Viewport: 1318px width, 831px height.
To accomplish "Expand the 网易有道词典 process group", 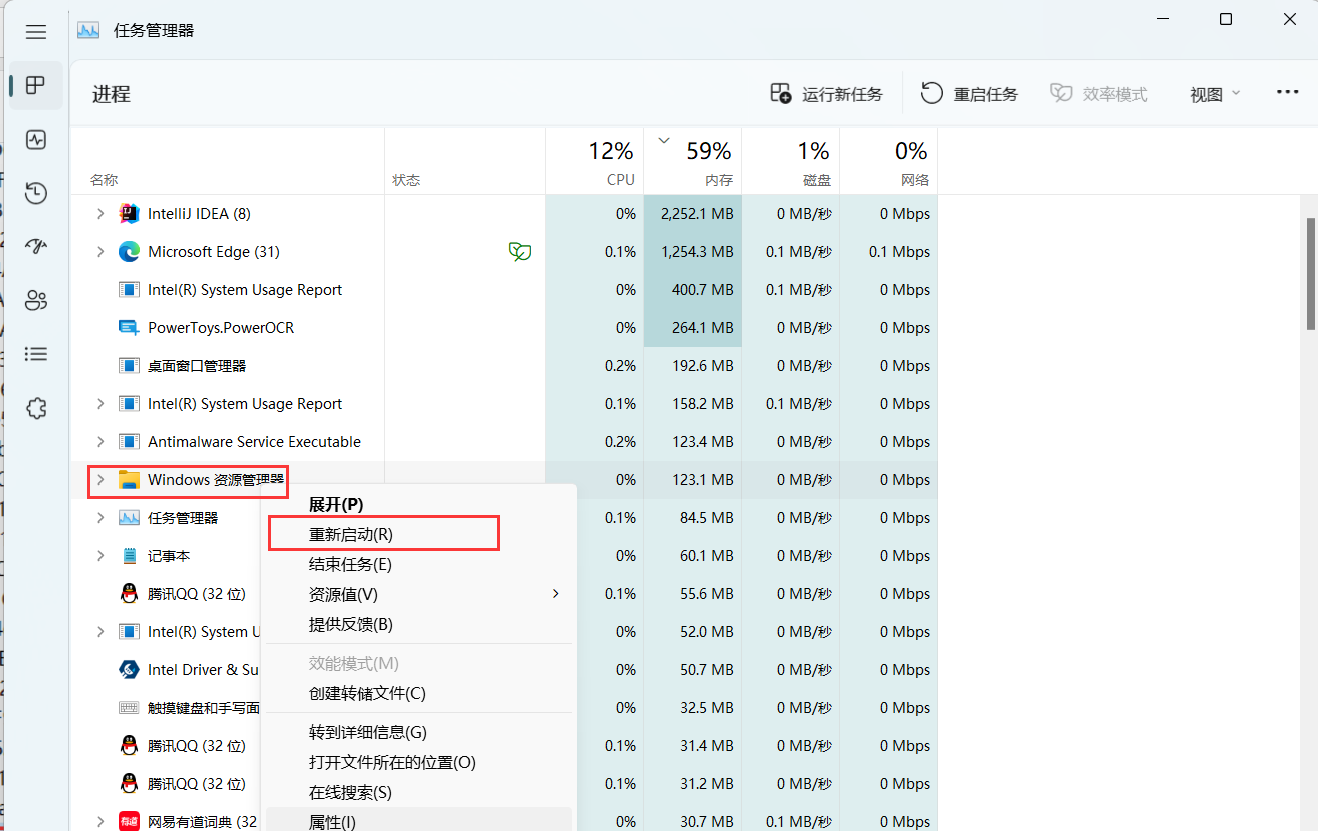I will [100, 822].
